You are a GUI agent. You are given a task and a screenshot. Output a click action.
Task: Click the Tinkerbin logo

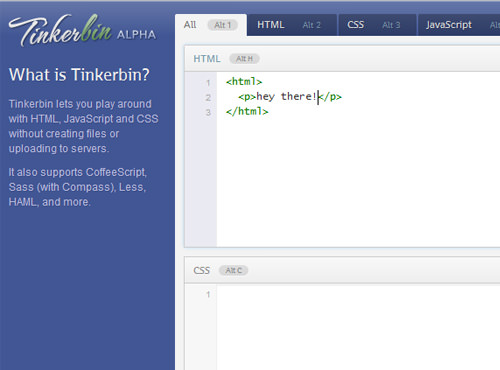click(x=61, y=30)
